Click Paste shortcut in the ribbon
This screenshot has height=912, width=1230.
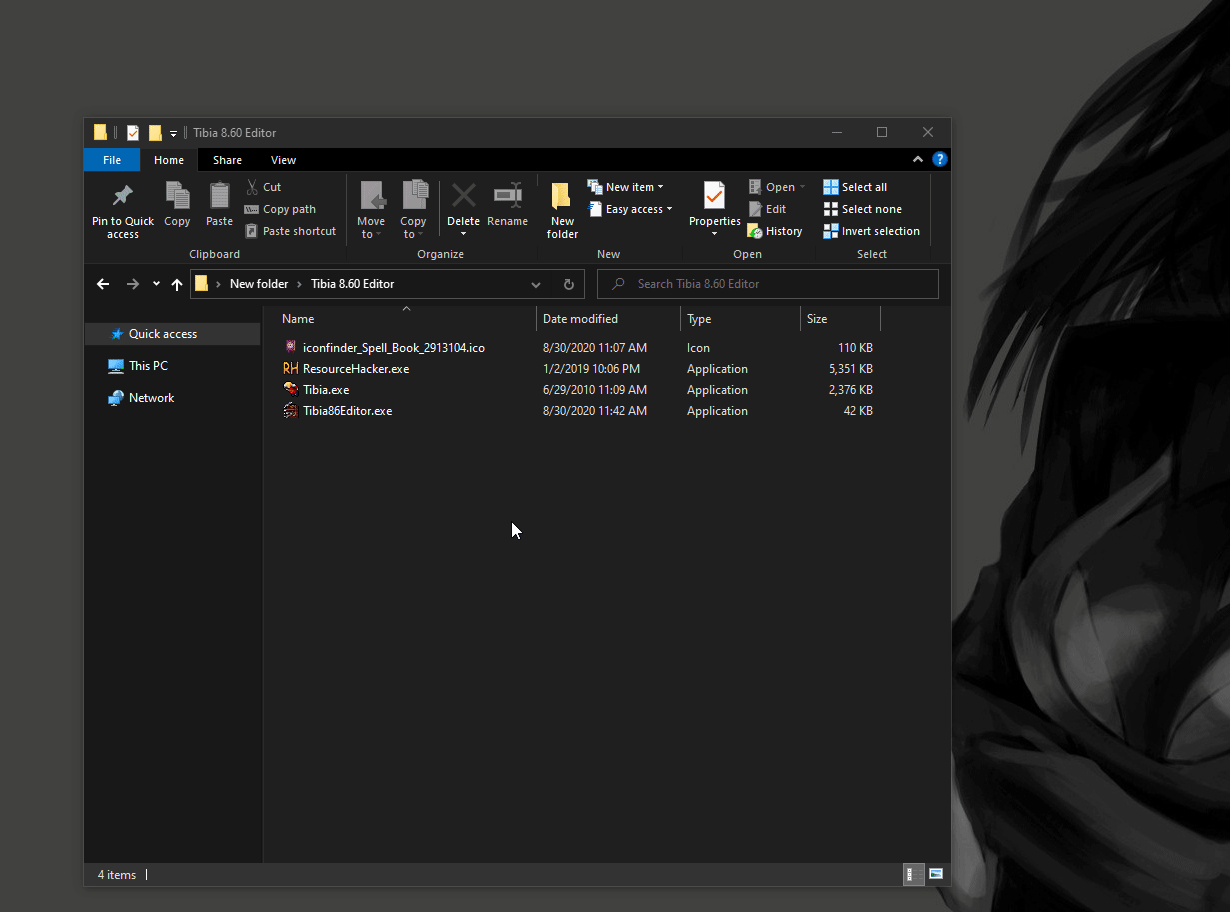click(x=290, y=231)
